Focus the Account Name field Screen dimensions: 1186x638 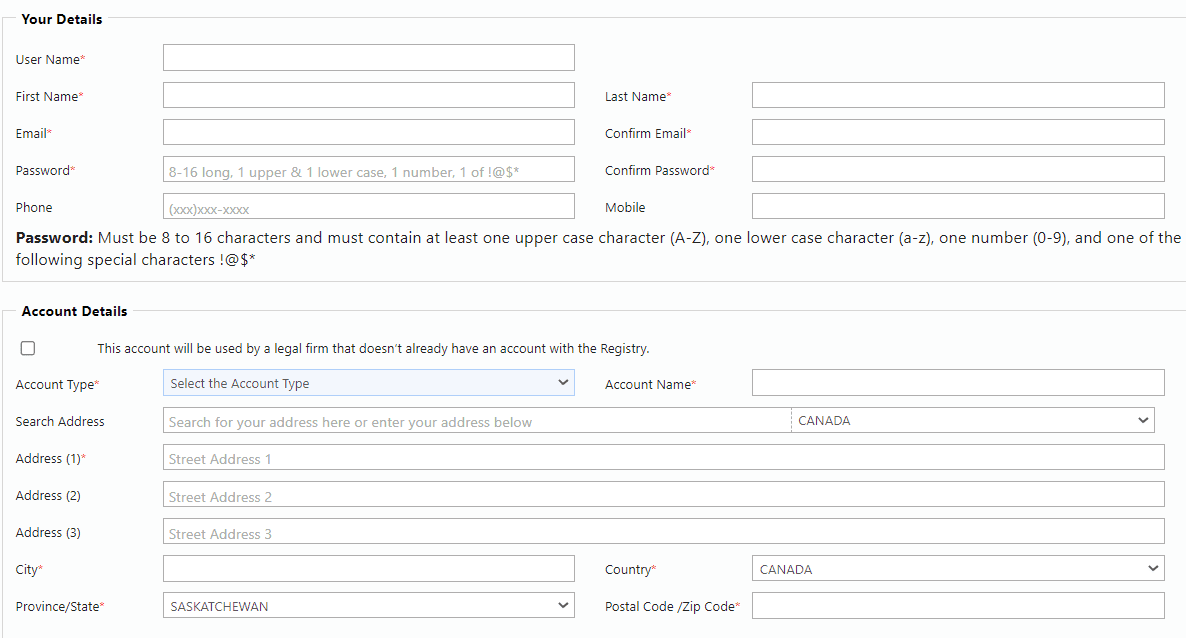coord(958,383)
